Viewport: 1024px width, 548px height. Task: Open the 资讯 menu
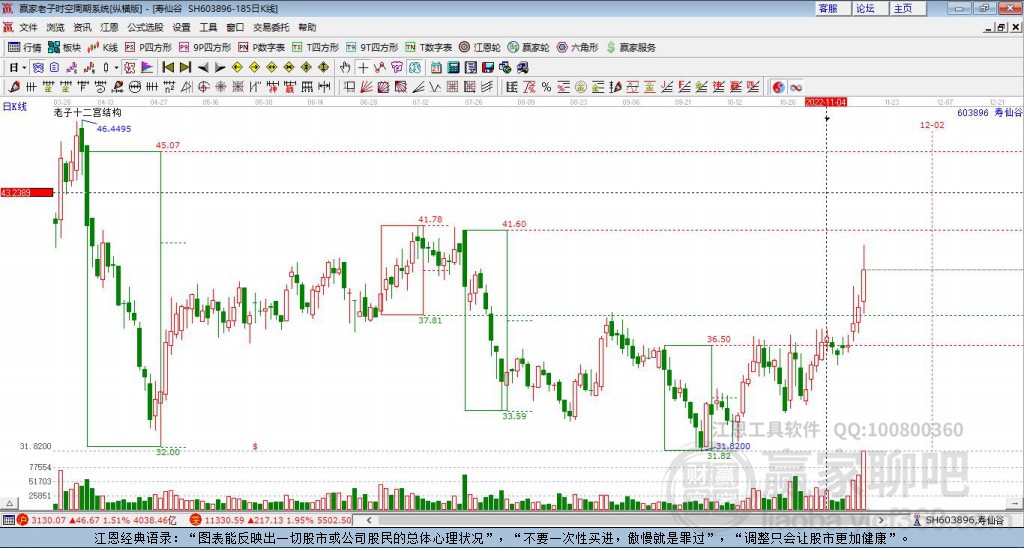pos(82,27)
